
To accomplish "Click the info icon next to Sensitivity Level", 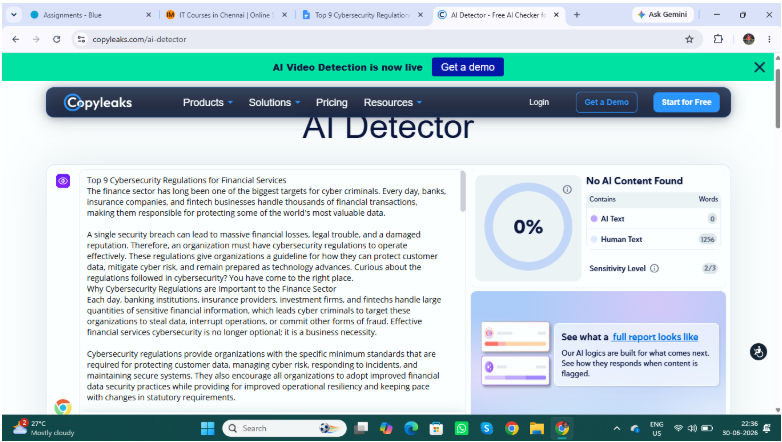I will 654,268.
